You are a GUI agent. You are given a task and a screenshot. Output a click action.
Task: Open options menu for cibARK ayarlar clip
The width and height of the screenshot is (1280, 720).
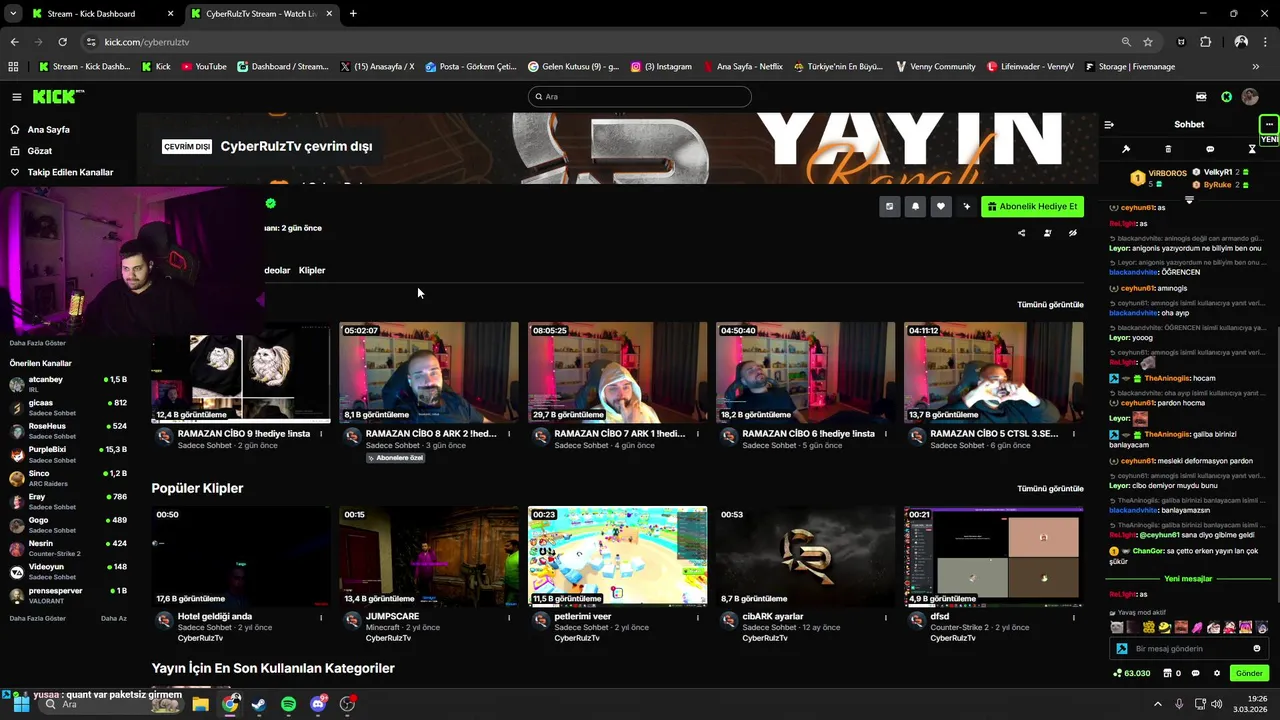click(x=886, y=618)
